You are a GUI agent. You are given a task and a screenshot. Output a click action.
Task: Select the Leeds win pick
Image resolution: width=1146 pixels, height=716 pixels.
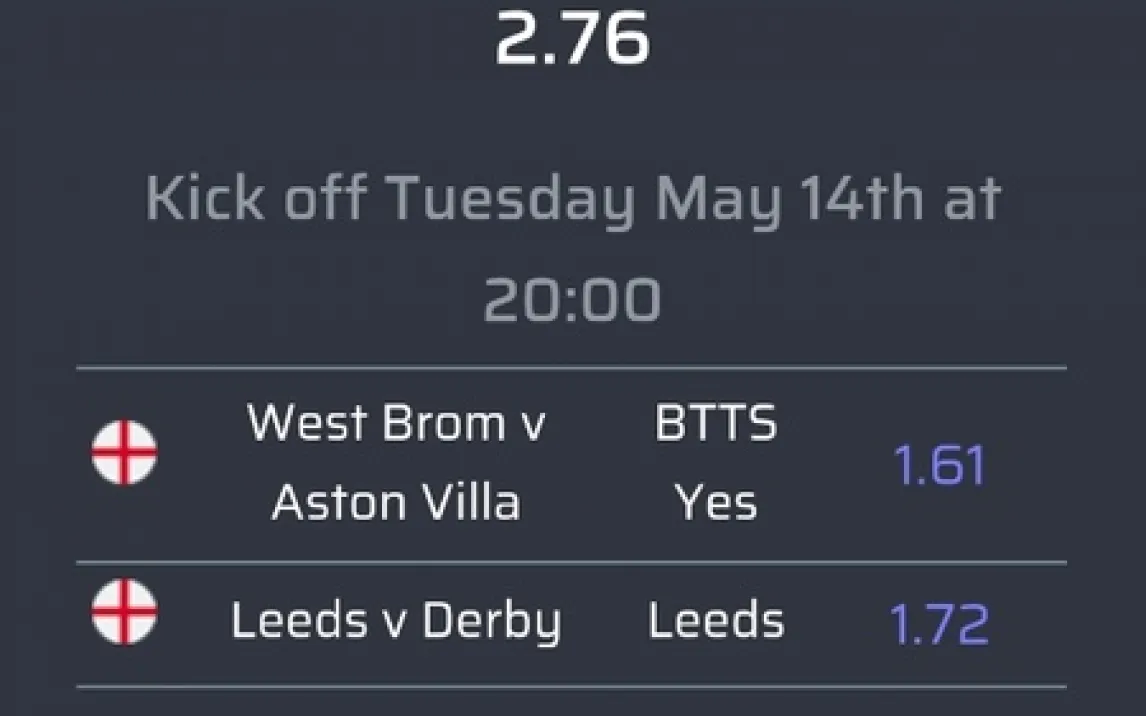coord(715,621)
